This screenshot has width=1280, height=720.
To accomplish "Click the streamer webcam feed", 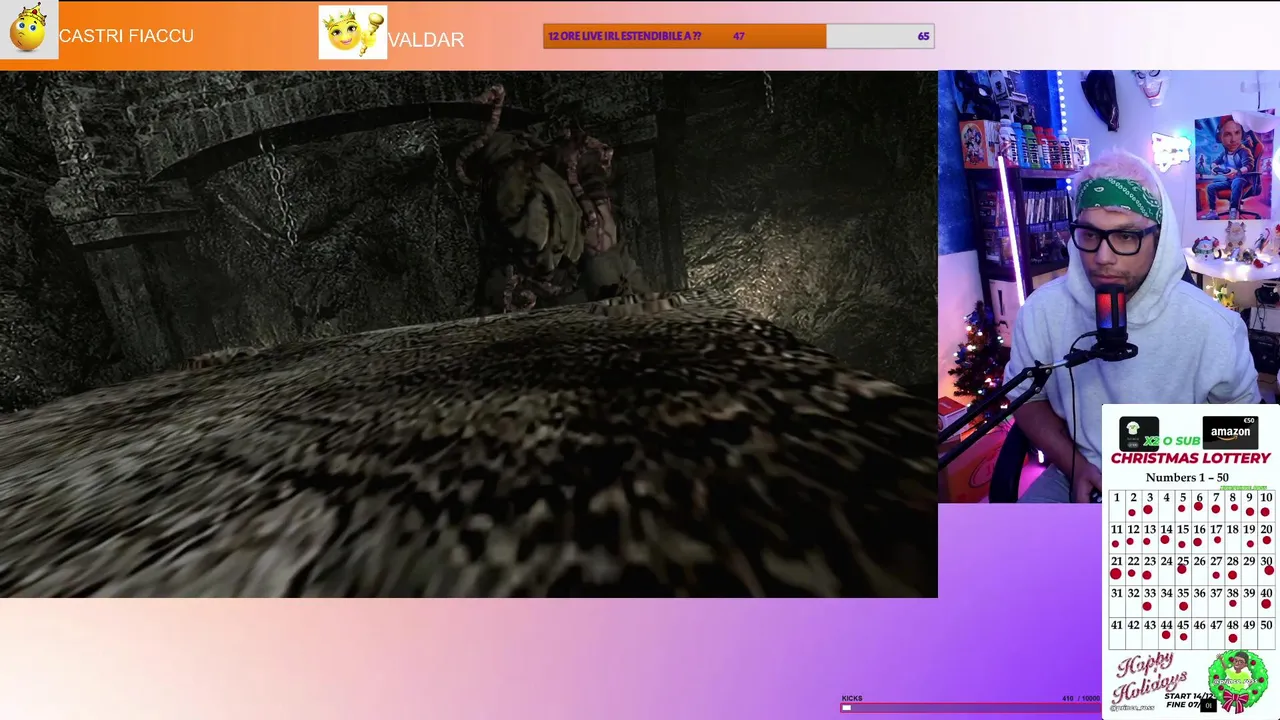I will [1109, 286].
